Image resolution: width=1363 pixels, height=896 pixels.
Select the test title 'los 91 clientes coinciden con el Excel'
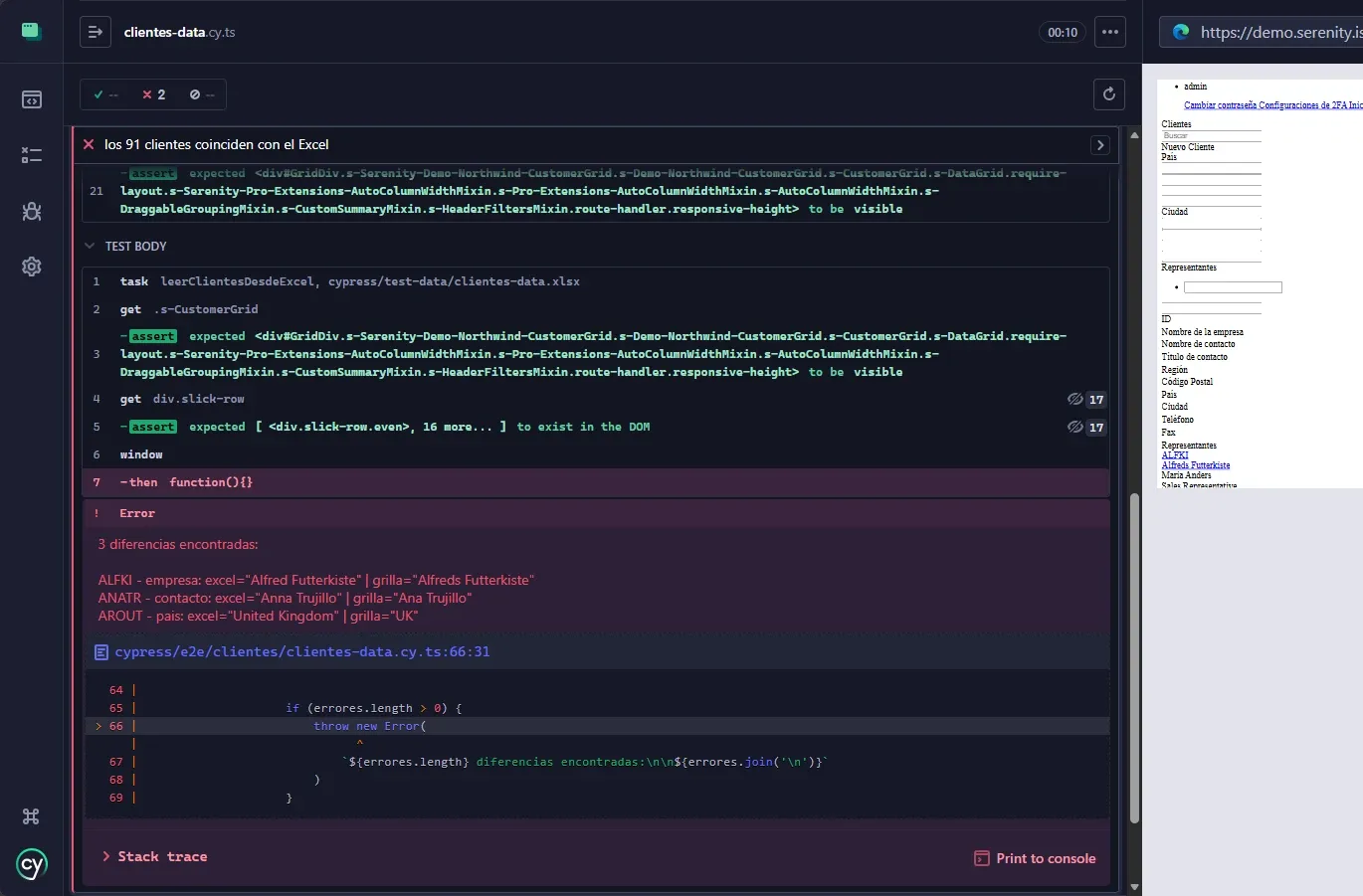coord(216,144)
